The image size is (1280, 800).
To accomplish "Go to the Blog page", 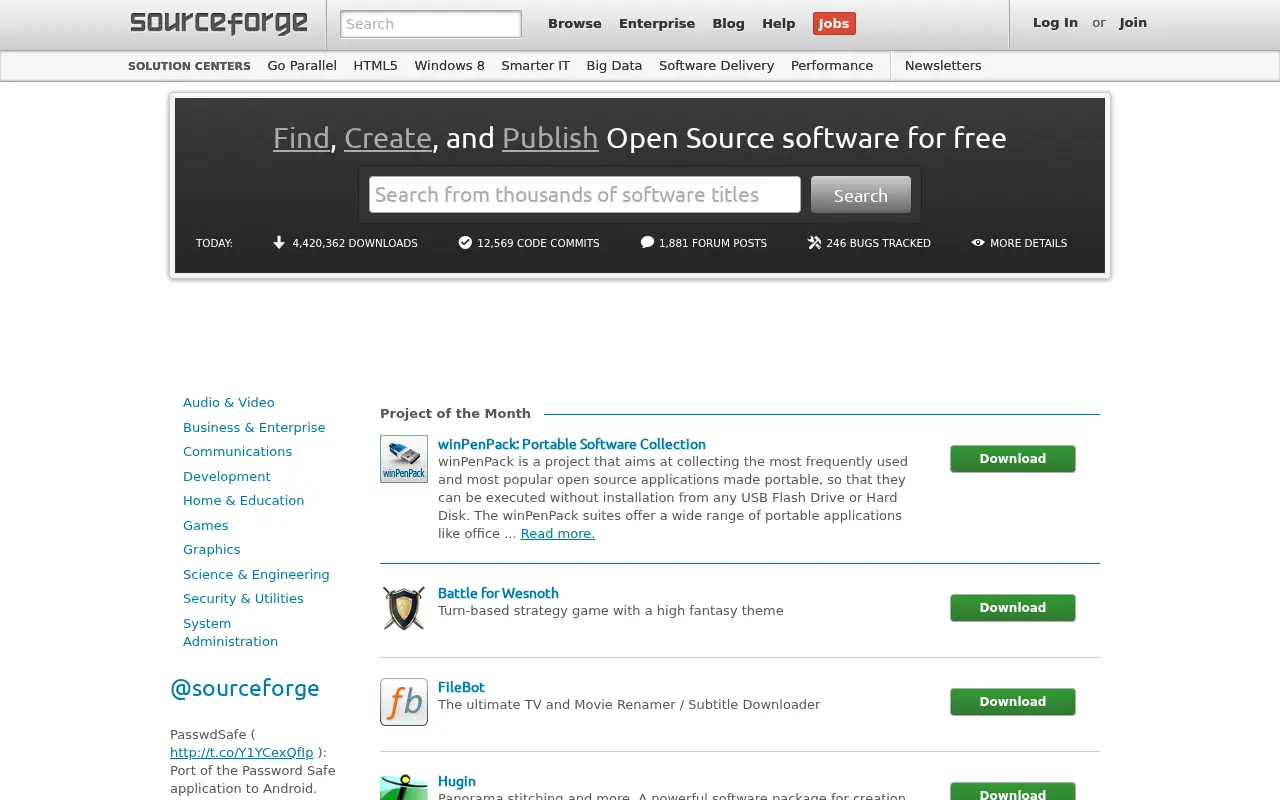I will tap(728, 24).
